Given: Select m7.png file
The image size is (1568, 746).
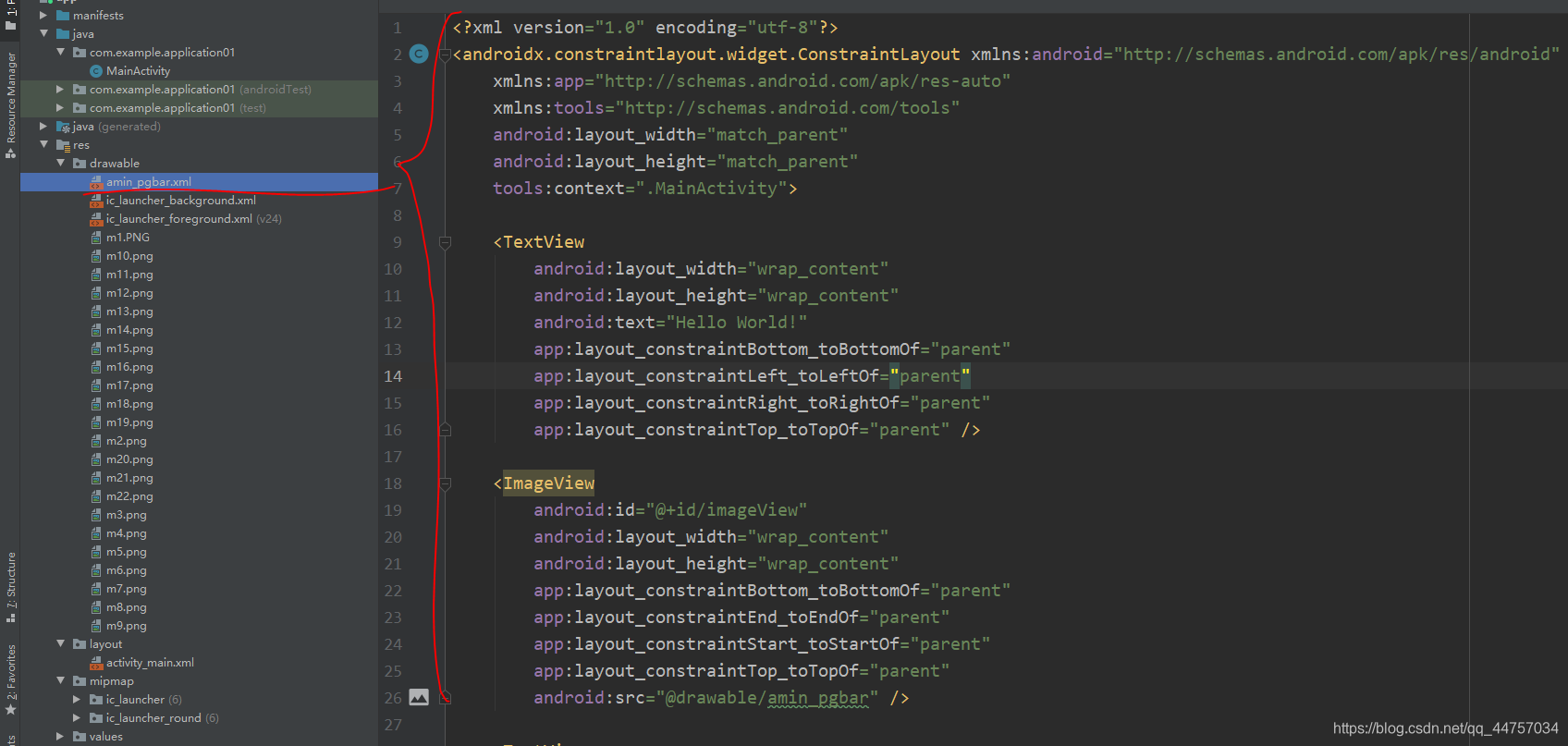Looking at the screenshot, I should click(127, 589).
